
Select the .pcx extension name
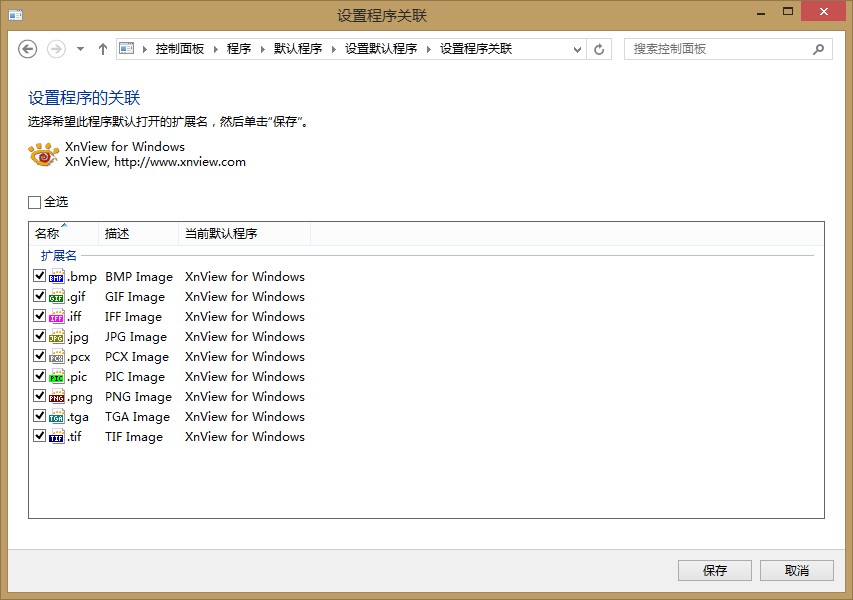pos(79,357)
